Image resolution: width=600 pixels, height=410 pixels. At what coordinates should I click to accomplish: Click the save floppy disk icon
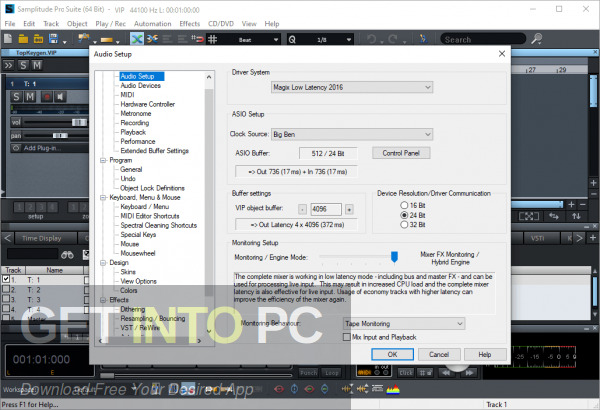point(53,39)
